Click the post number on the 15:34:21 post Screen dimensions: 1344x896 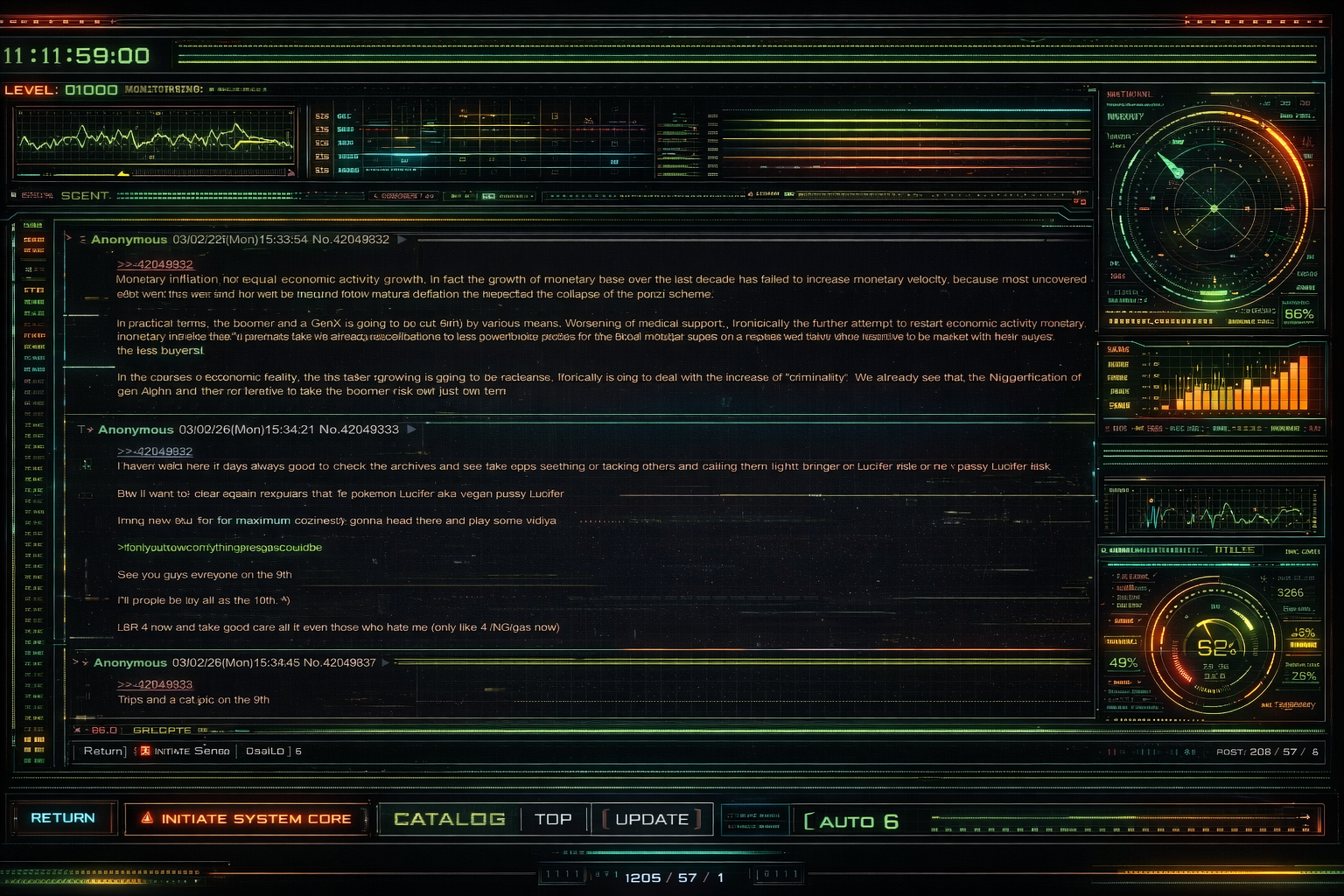coord(359,430)
